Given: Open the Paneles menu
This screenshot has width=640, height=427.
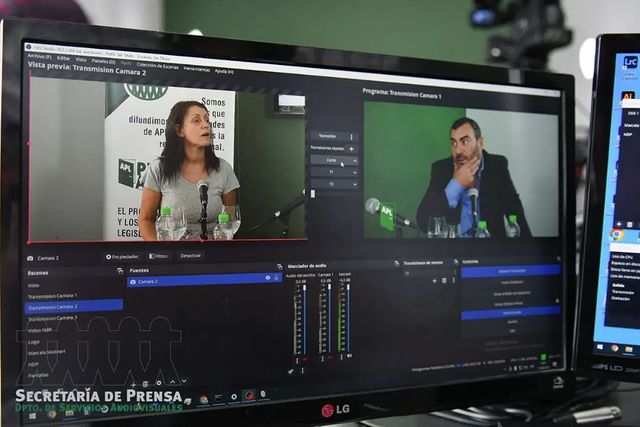Looking at the screenshot, I should (x=103, y=61).
